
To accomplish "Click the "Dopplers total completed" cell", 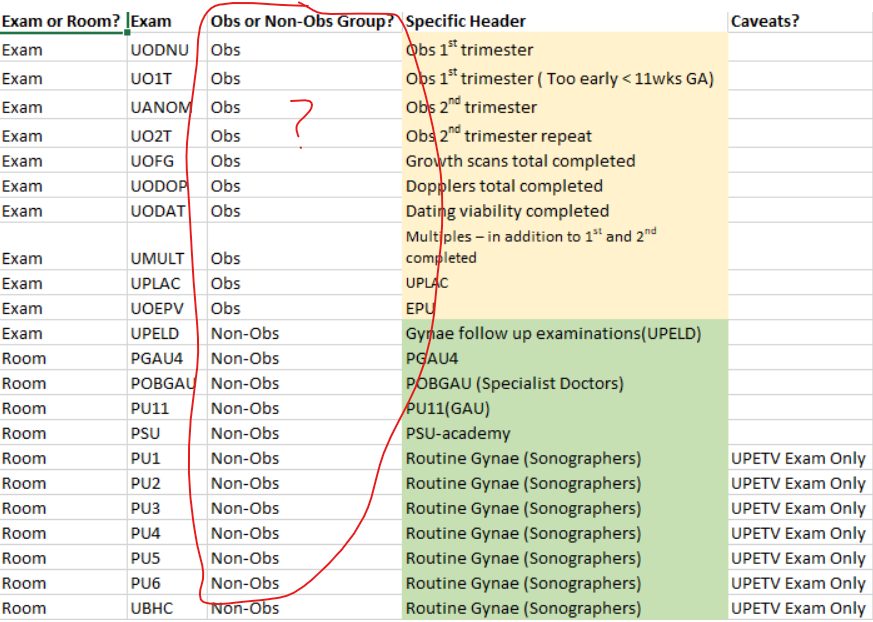I will tap(565, 186).
